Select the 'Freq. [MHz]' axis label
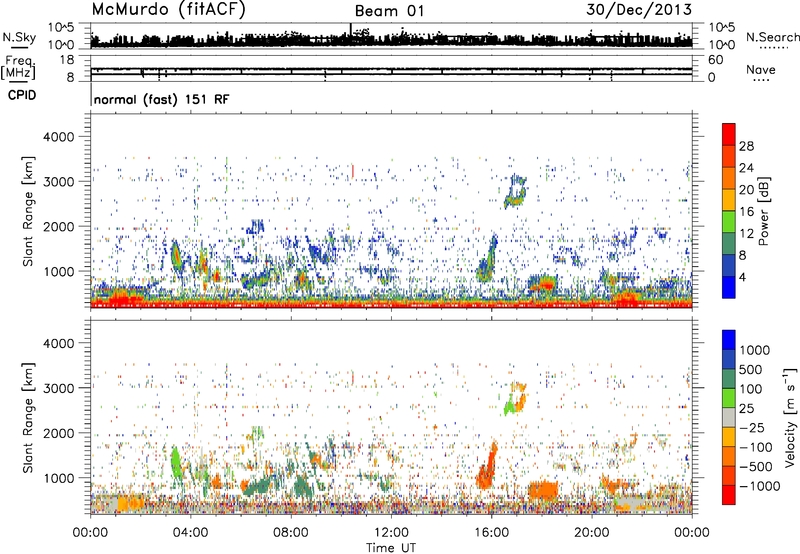Viewport: 800px width, 554px height. tap(19, 68)
